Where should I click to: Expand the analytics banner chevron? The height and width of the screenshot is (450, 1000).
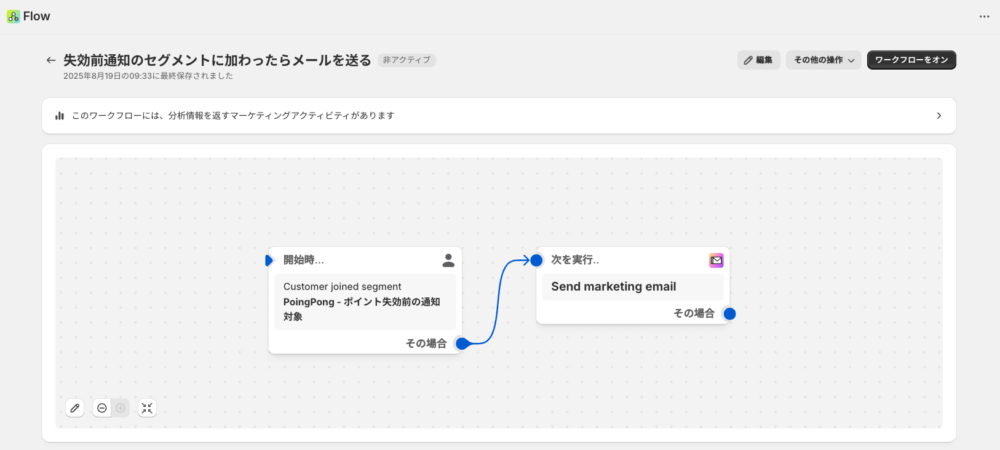(939, 115)
